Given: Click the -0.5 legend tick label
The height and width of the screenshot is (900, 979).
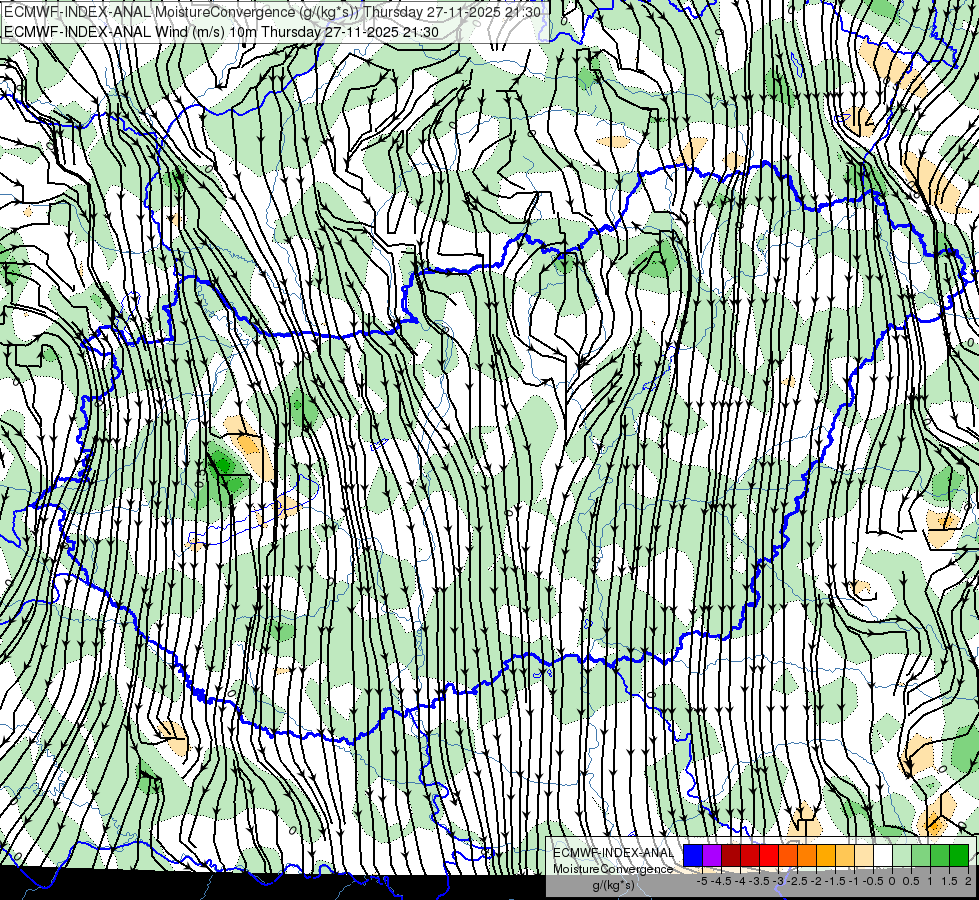Looking at the screenshot, I should coord(873,881).
